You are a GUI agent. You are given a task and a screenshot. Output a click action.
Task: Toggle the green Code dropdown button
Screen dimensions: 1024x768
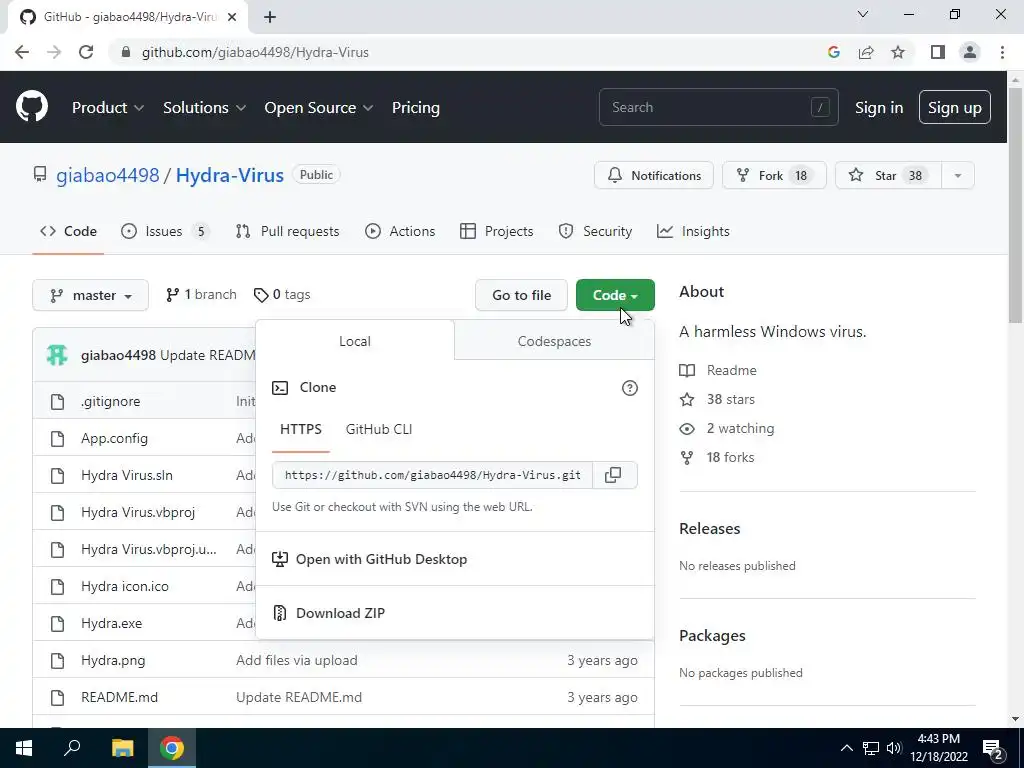(615, 295)
